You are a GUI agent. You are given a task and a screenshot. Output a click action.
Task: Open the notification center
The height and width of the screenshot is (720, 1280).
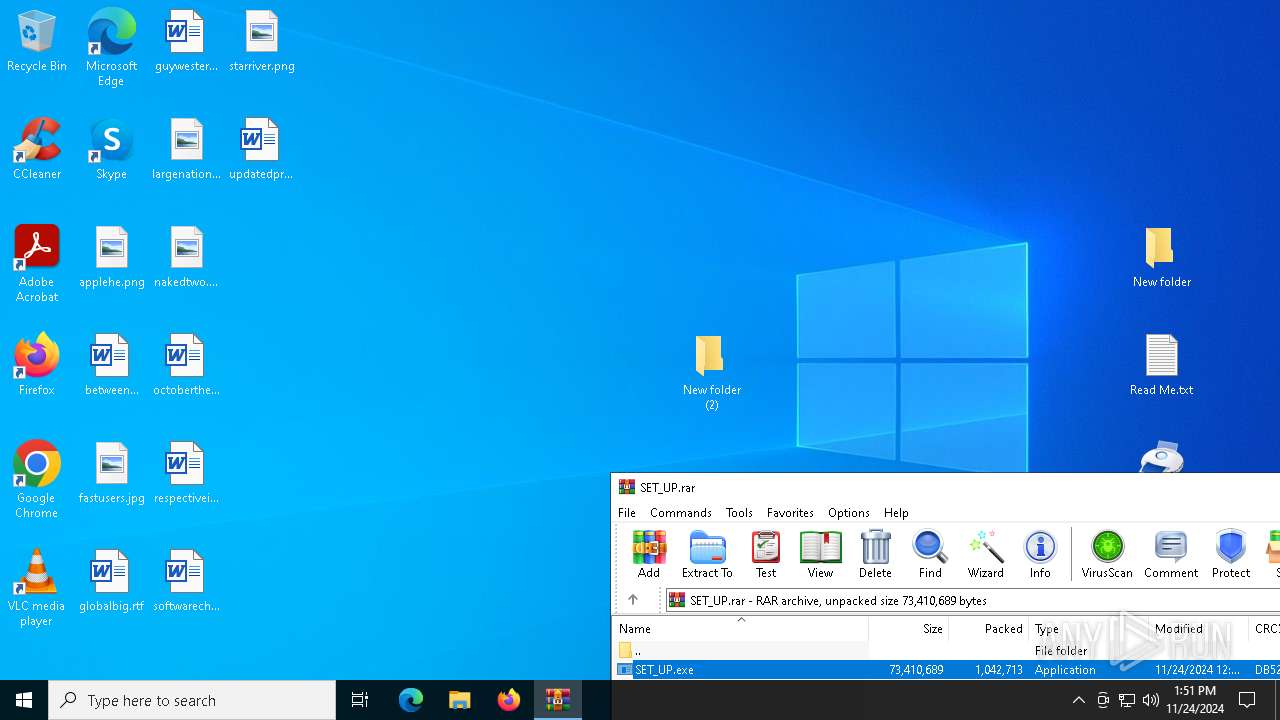click(x=1248, y=700)
